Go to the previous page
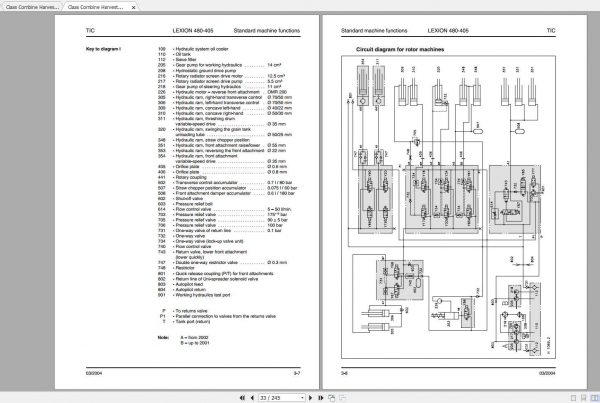Image resolution: width=600 pixels, height=403 pixels. coord(252,398)
